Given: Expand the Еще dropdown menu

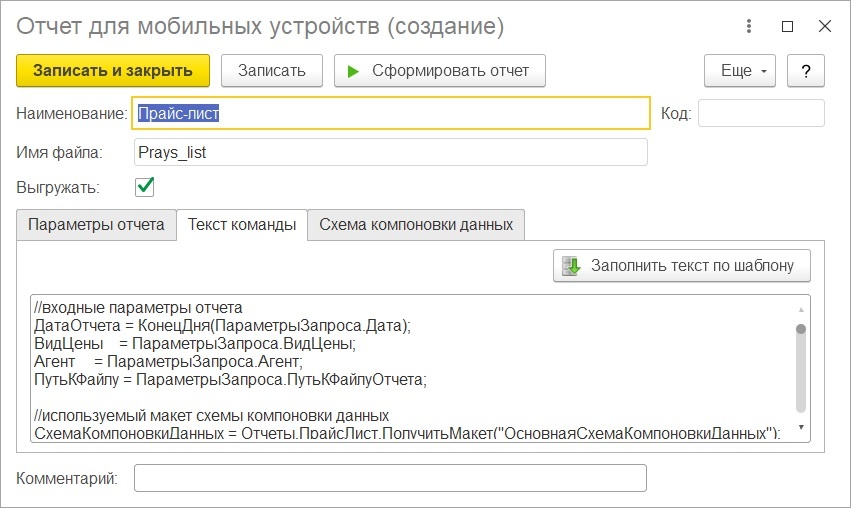Looking at the screenshot, I should tap(740, 71).
